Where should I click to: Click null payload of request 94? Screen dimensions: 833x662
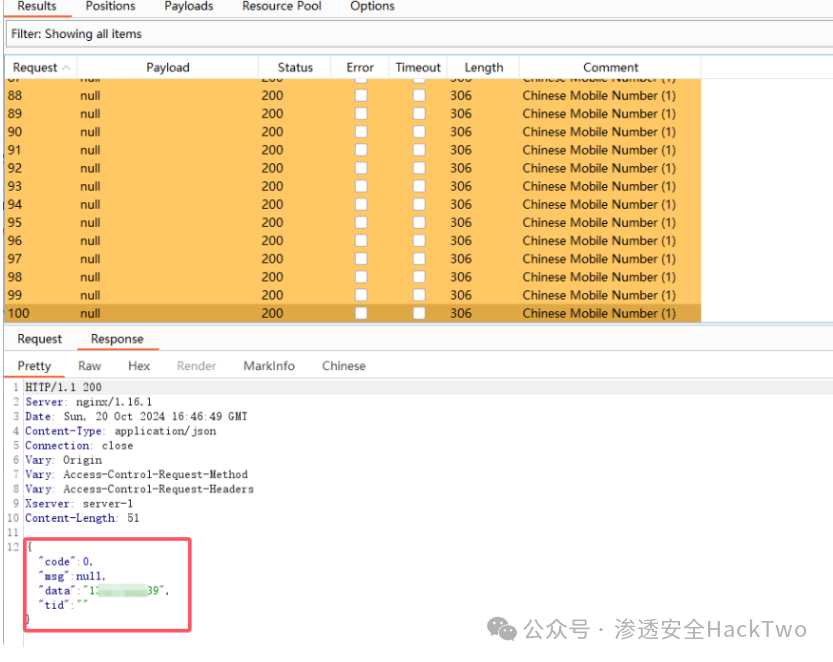coord(90,205)
